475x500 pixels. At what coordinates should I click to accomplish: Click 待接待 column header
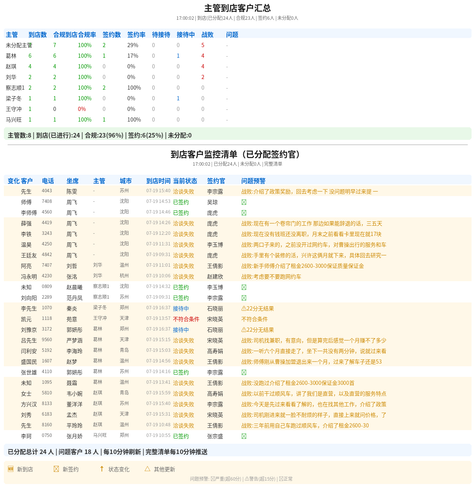pos(161,35)
